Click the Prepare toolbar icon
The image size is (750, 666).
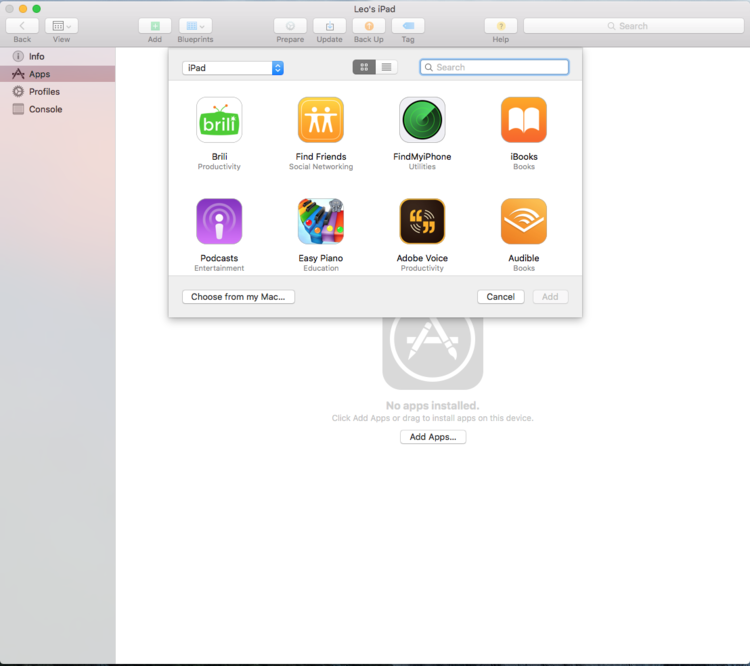[290, 26]
